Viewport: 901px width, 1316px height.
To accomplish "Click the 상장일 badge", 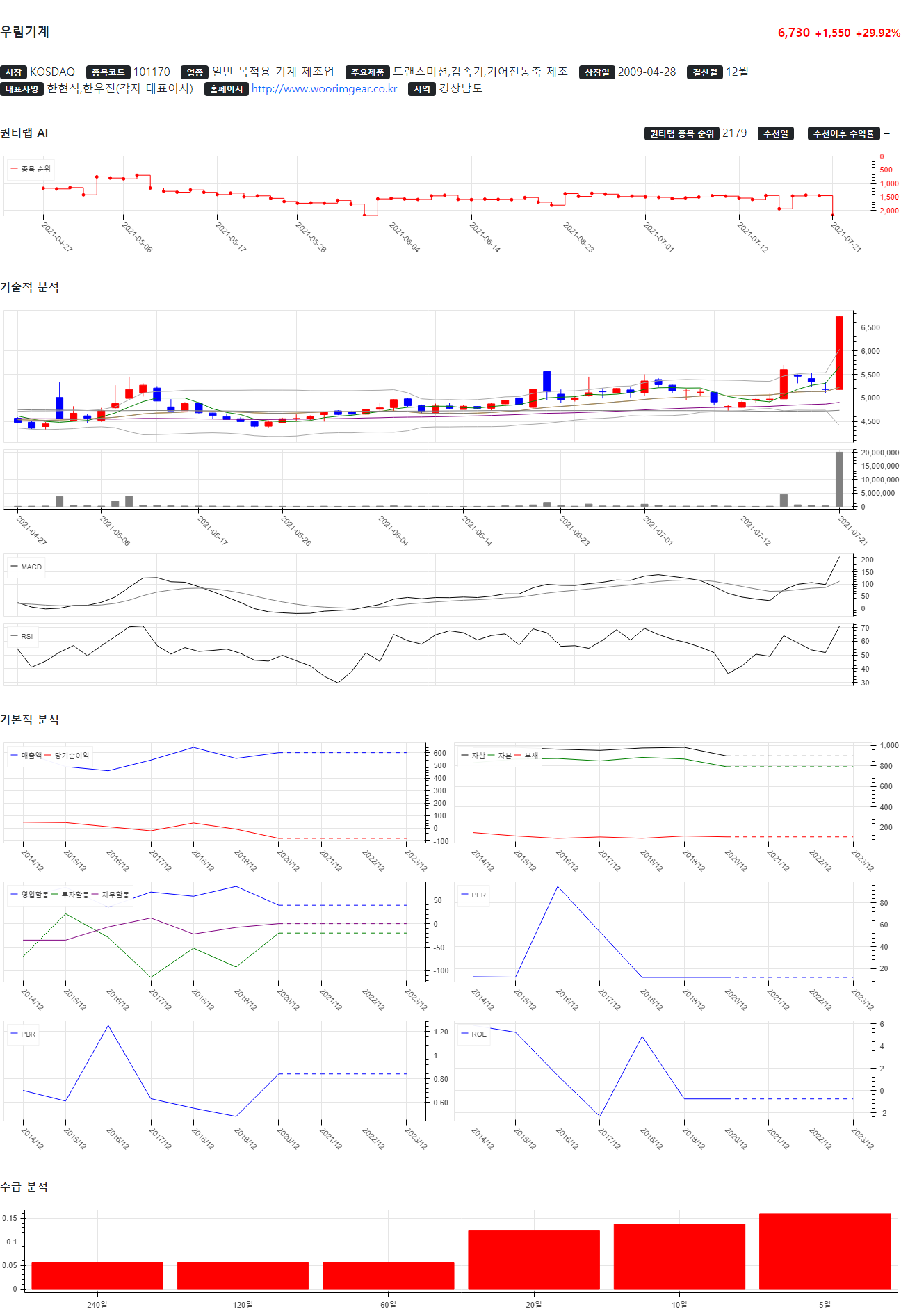I will [x=596, y=72].
